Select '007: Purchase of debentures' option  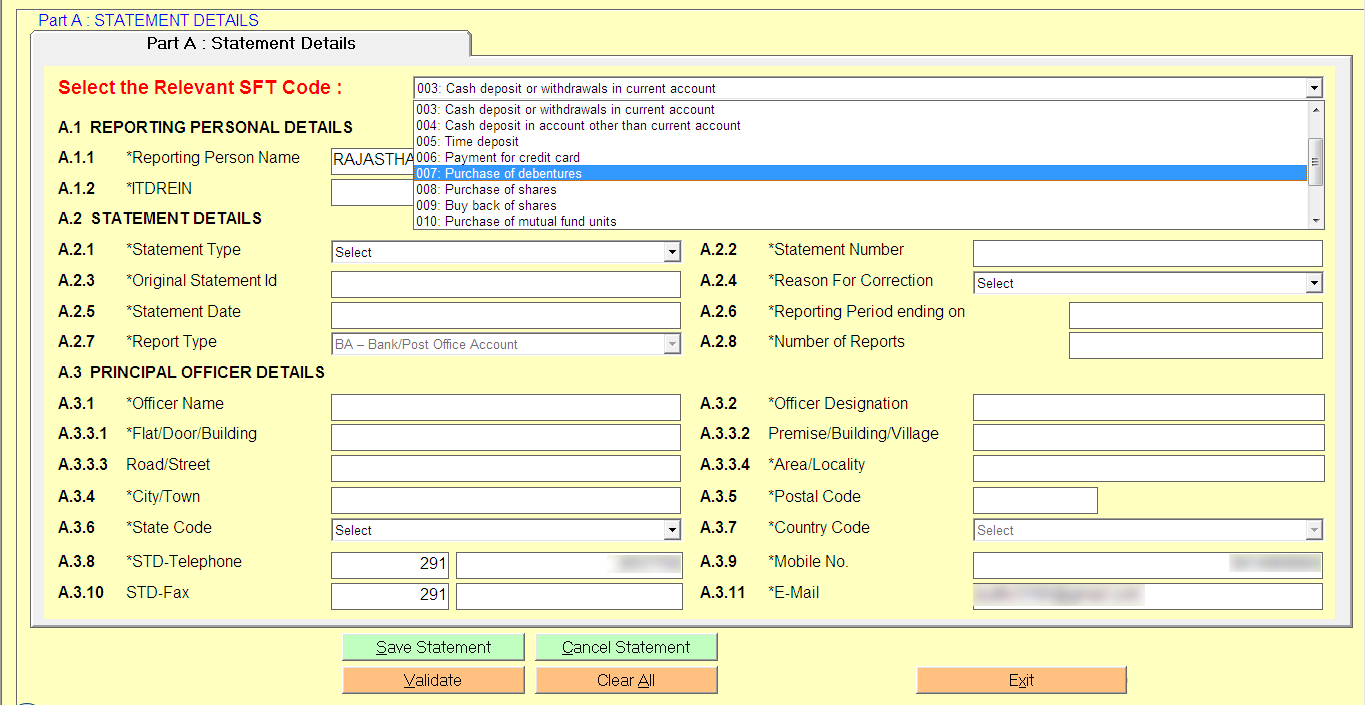click(x=860, y=173)
